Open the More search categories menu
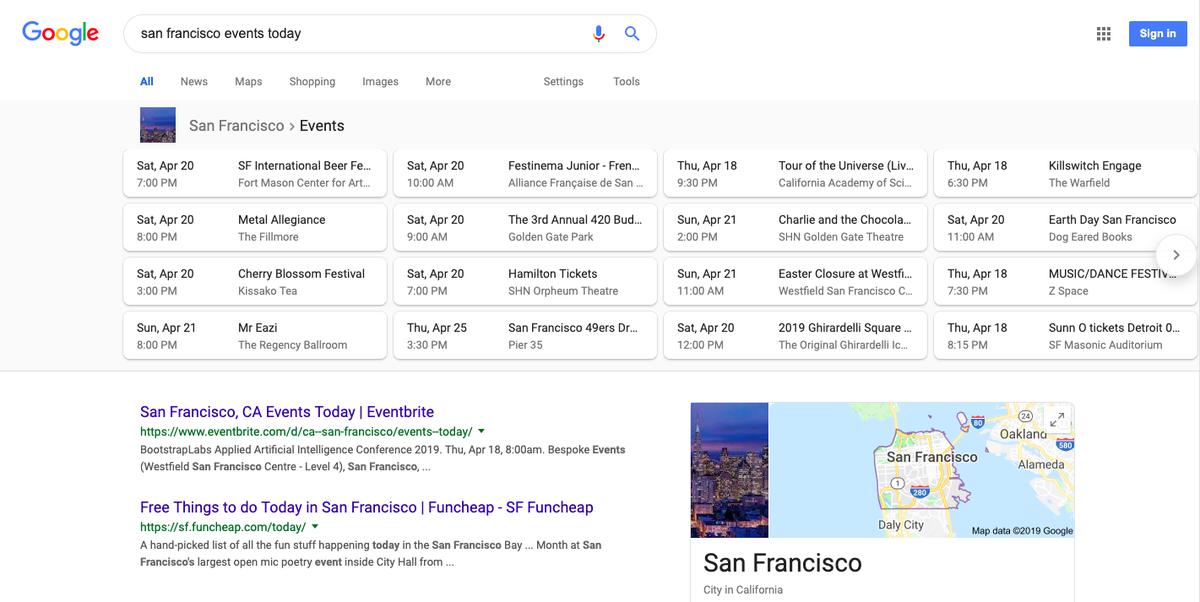The height and width of the screenshot is (602, 1200). click(x=437, y=81)
